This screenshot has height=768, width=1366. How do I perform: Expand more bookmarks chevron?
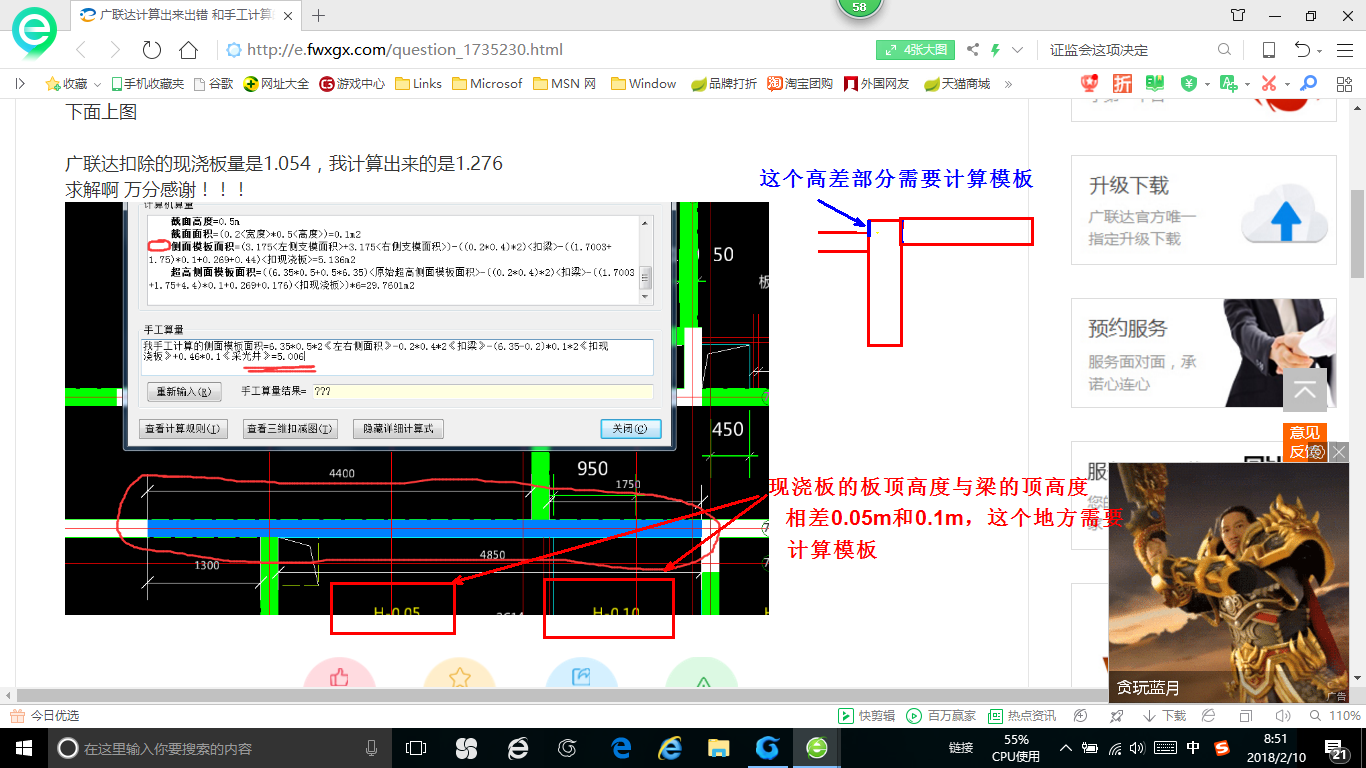click(1008, 84)
